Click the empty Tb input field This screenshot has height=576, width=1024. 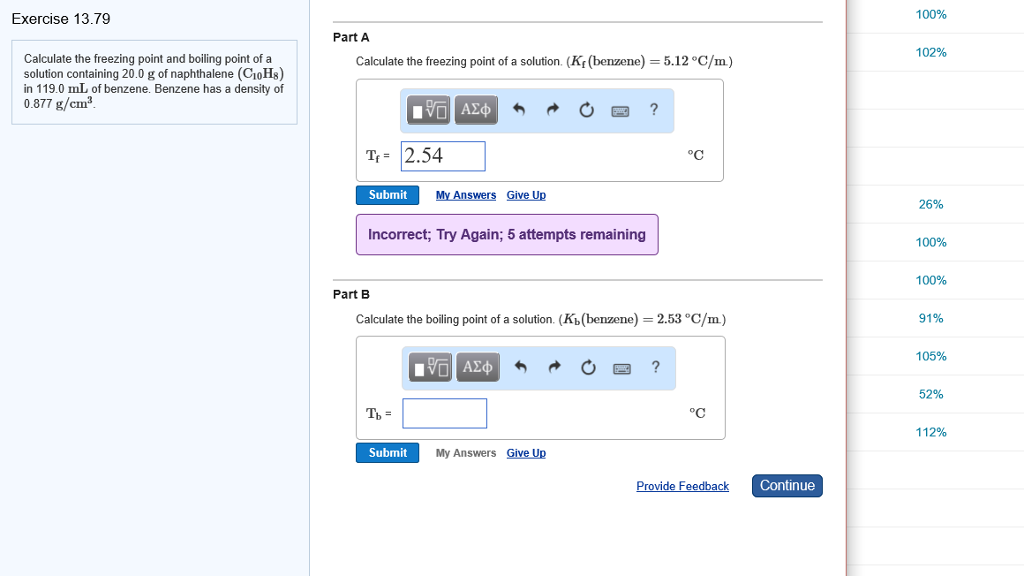click(x=444, y=413)
